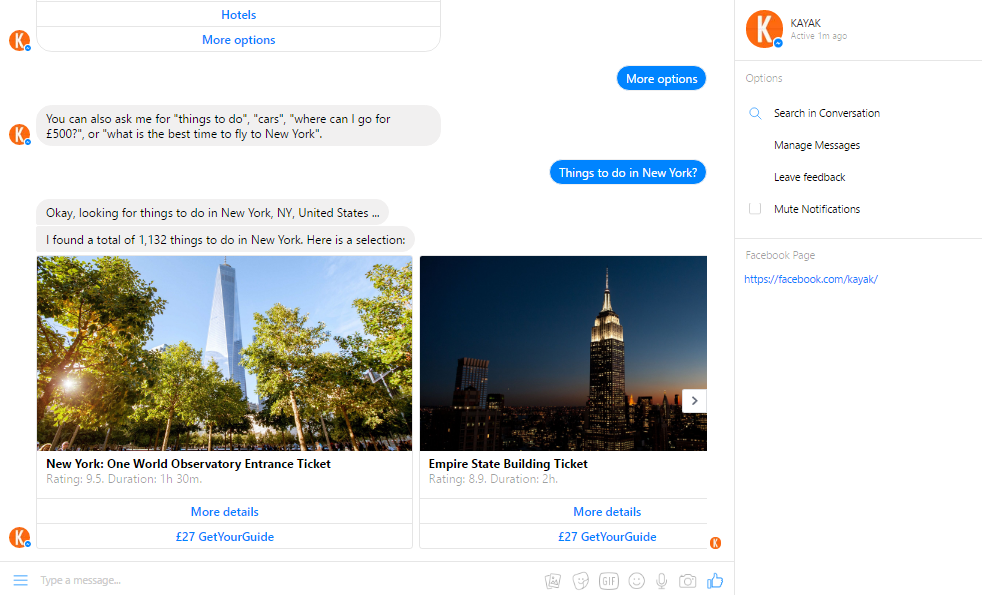This screenshot has width=982, height=595.
Task: Click 'I found a total of 1,132 things' message
Action: pyautogui.click(x=225, y=239)
